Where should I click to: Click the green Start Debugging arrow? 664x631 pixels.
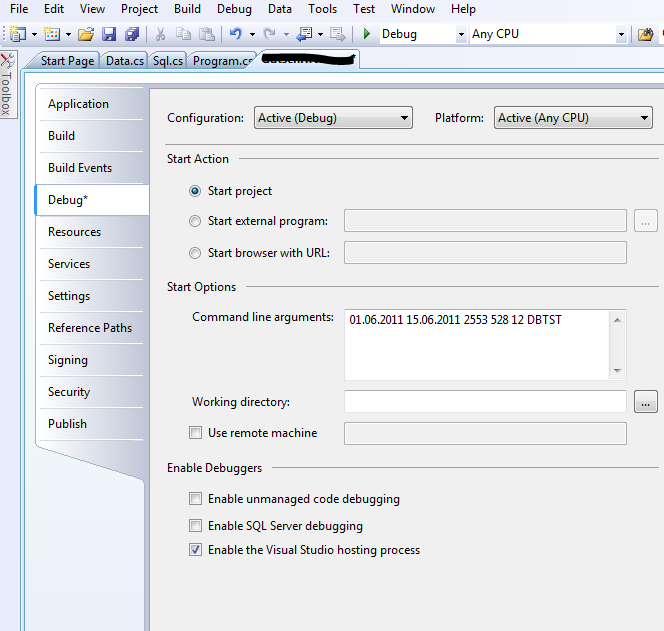[x=367, y=33]
